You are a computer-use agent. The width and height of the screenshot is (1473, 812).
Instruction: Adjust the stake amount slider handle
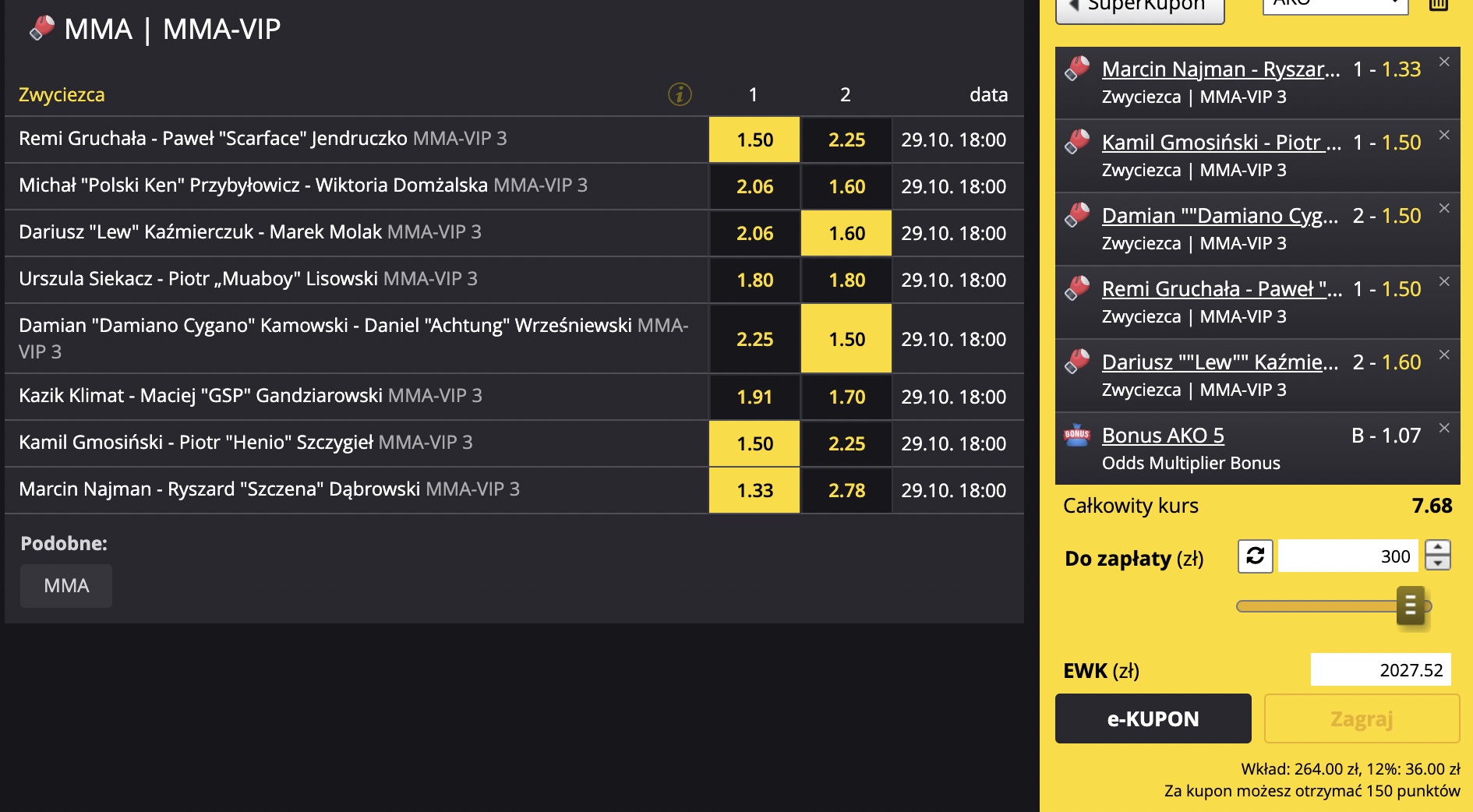click(x=1411, y=605)
